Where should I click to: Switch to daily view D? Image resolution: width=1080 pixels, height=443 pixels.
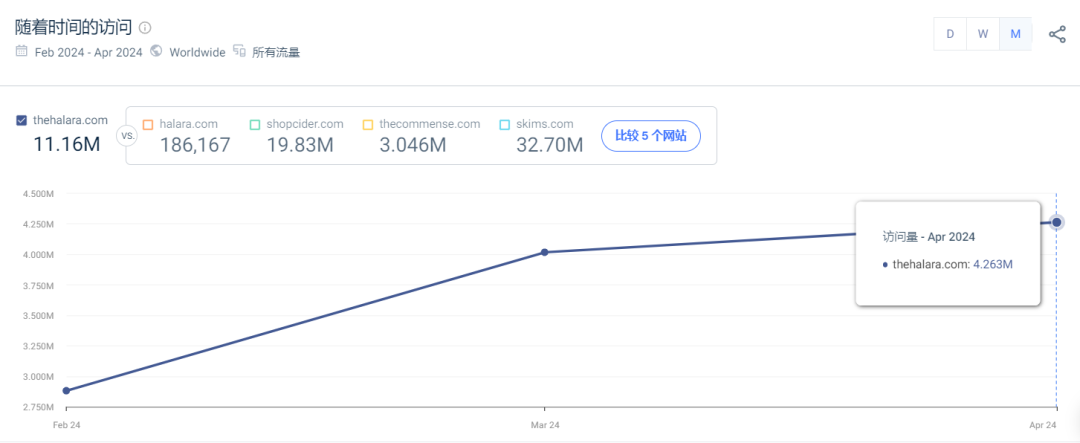[x=950, y=34]
